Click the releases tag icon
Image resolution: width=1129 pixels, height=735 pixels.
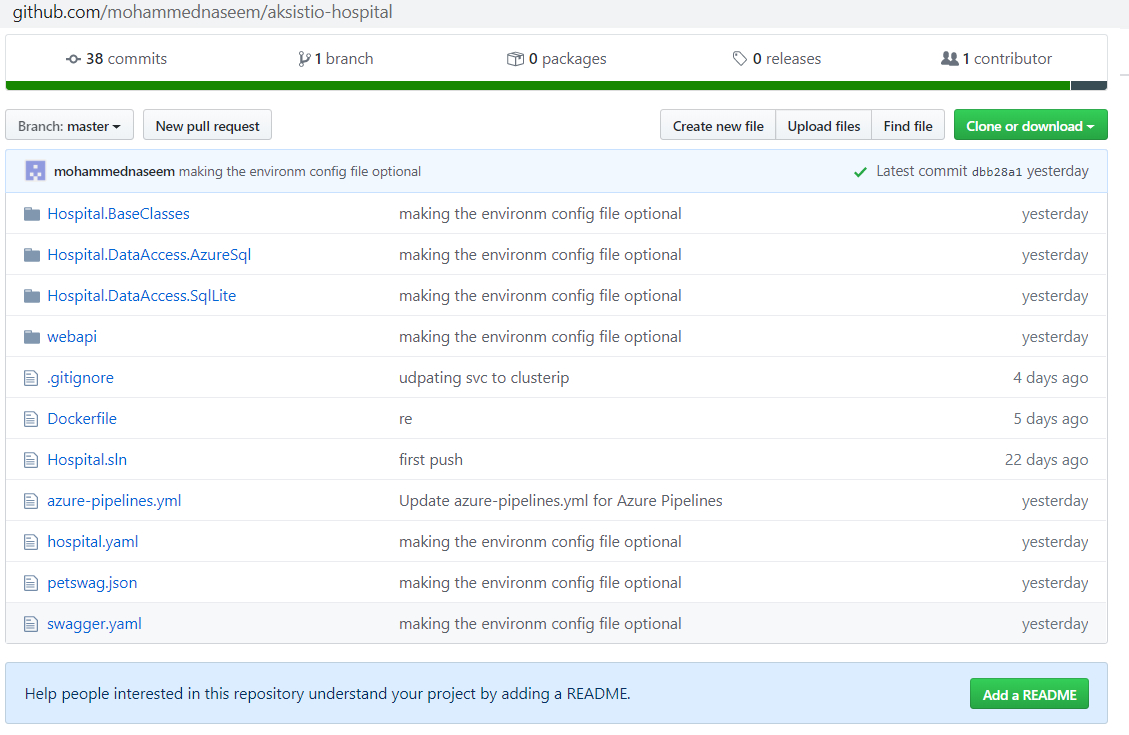(x=739, y=59)
